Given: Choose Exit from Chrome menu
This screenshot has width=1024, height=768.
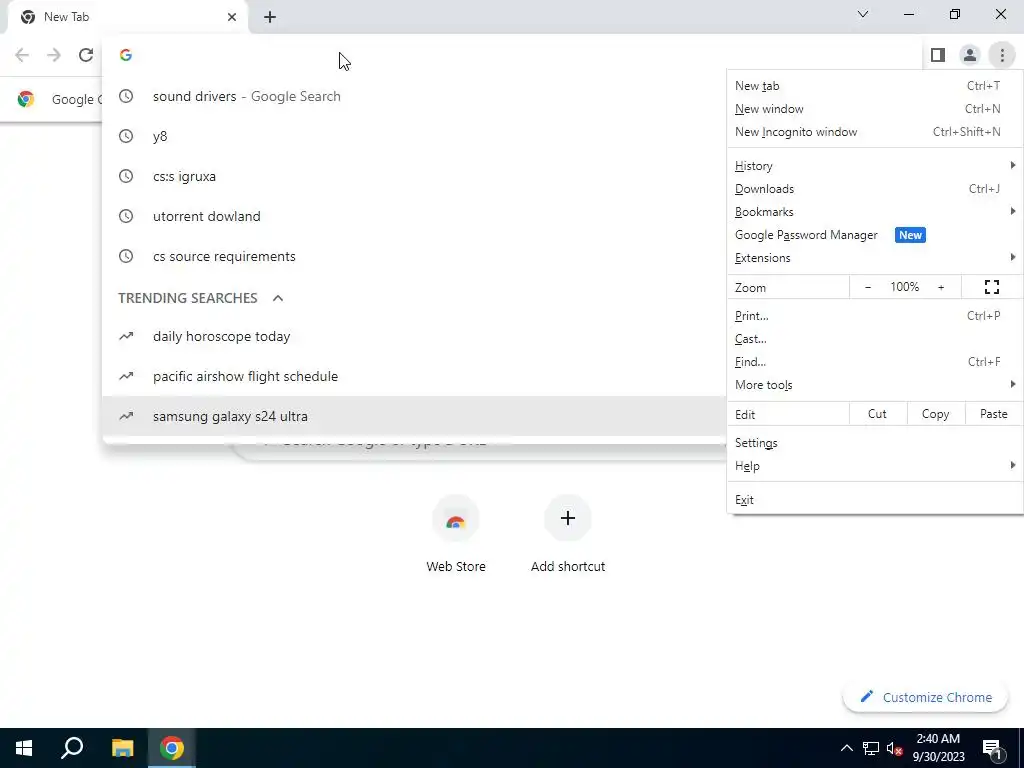Looking at the screenshot, I should pyautogui.click(x=875, y=500).
